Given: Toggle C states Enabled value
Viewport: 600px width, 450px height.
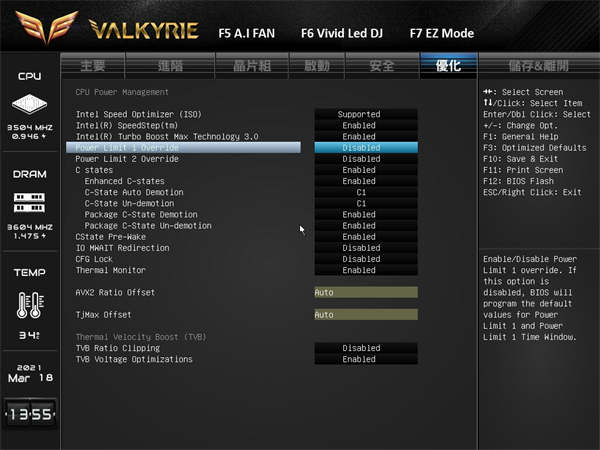Looking at the screenshot, I should click(366, 170).
